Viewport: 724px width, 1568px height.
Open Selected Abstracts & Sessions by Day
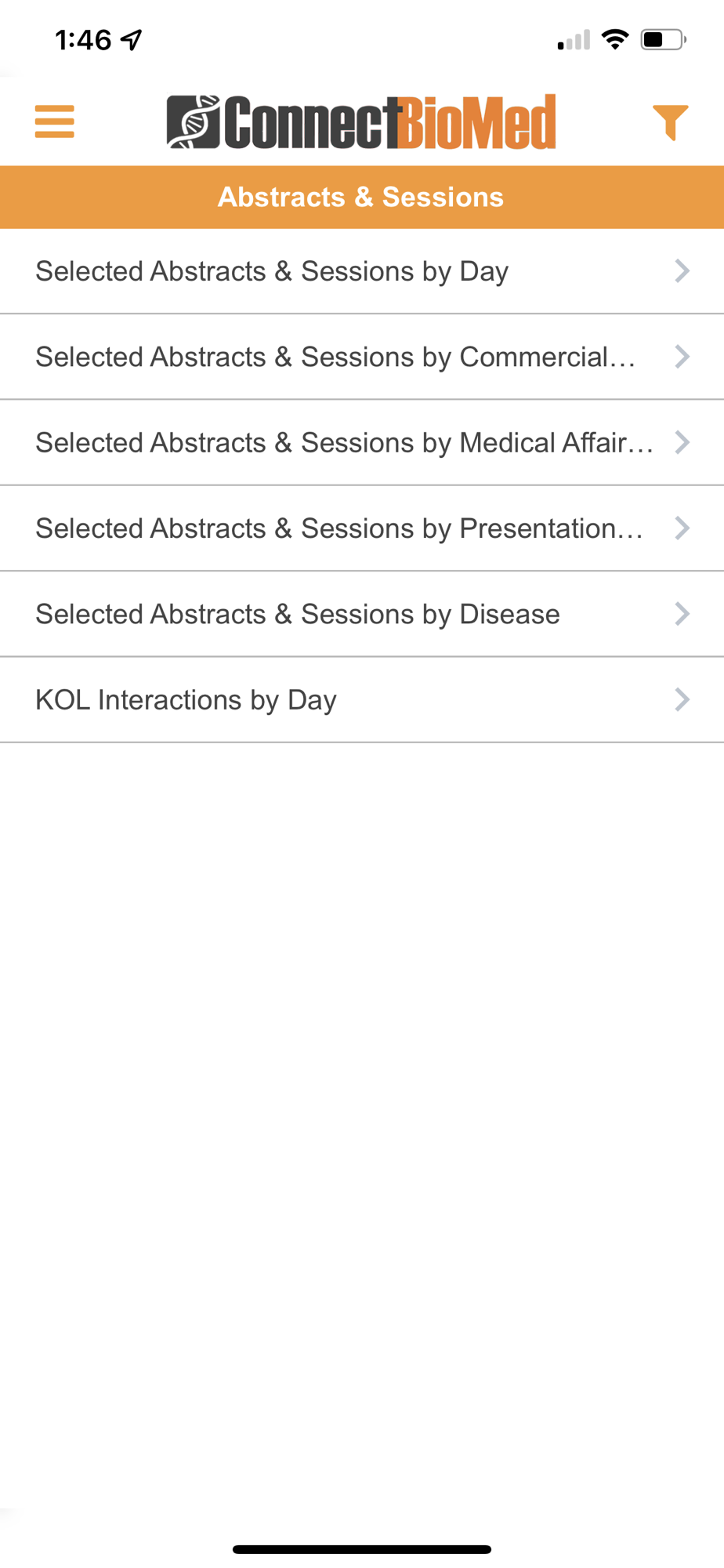pos(272,271)
